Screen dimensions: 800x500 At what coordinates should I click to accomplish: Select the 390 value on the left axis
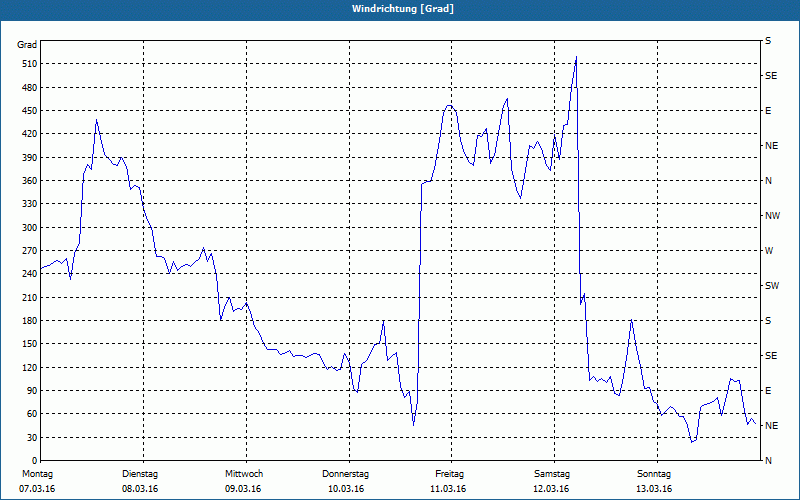click(30, 158)
